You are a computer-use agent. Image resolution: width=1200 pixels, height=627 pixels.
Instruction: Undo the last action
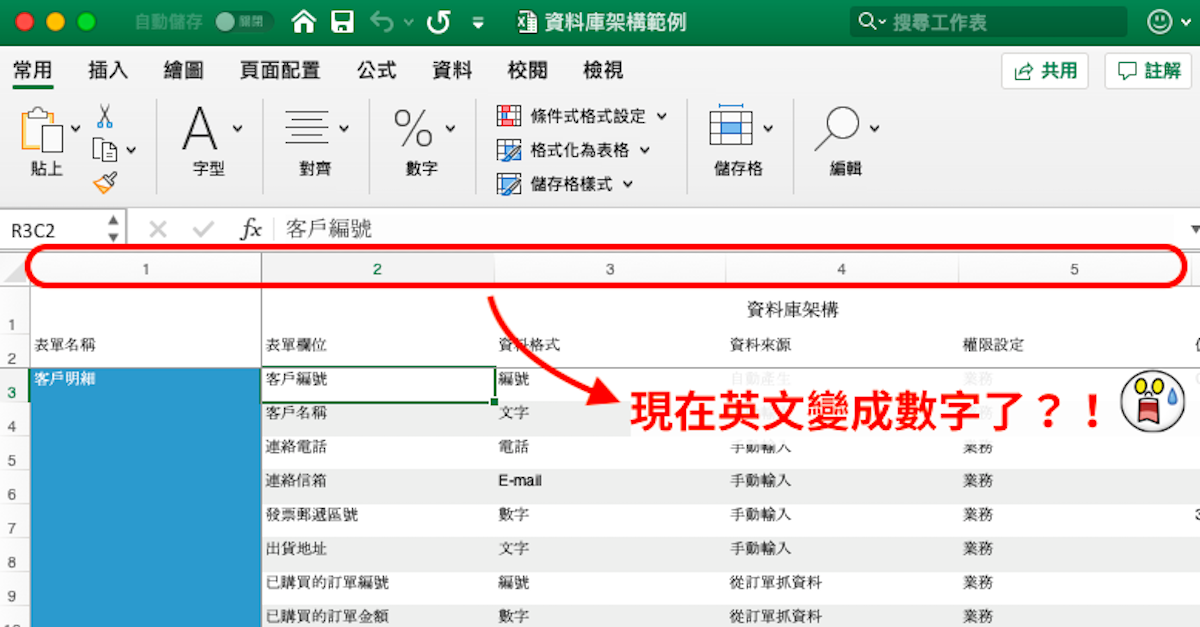point(382,21)
